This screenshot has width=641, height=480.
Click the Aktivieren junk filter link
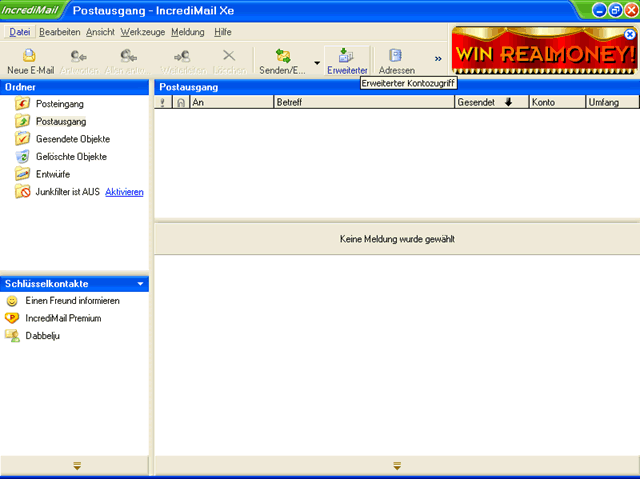click(124, 192)
